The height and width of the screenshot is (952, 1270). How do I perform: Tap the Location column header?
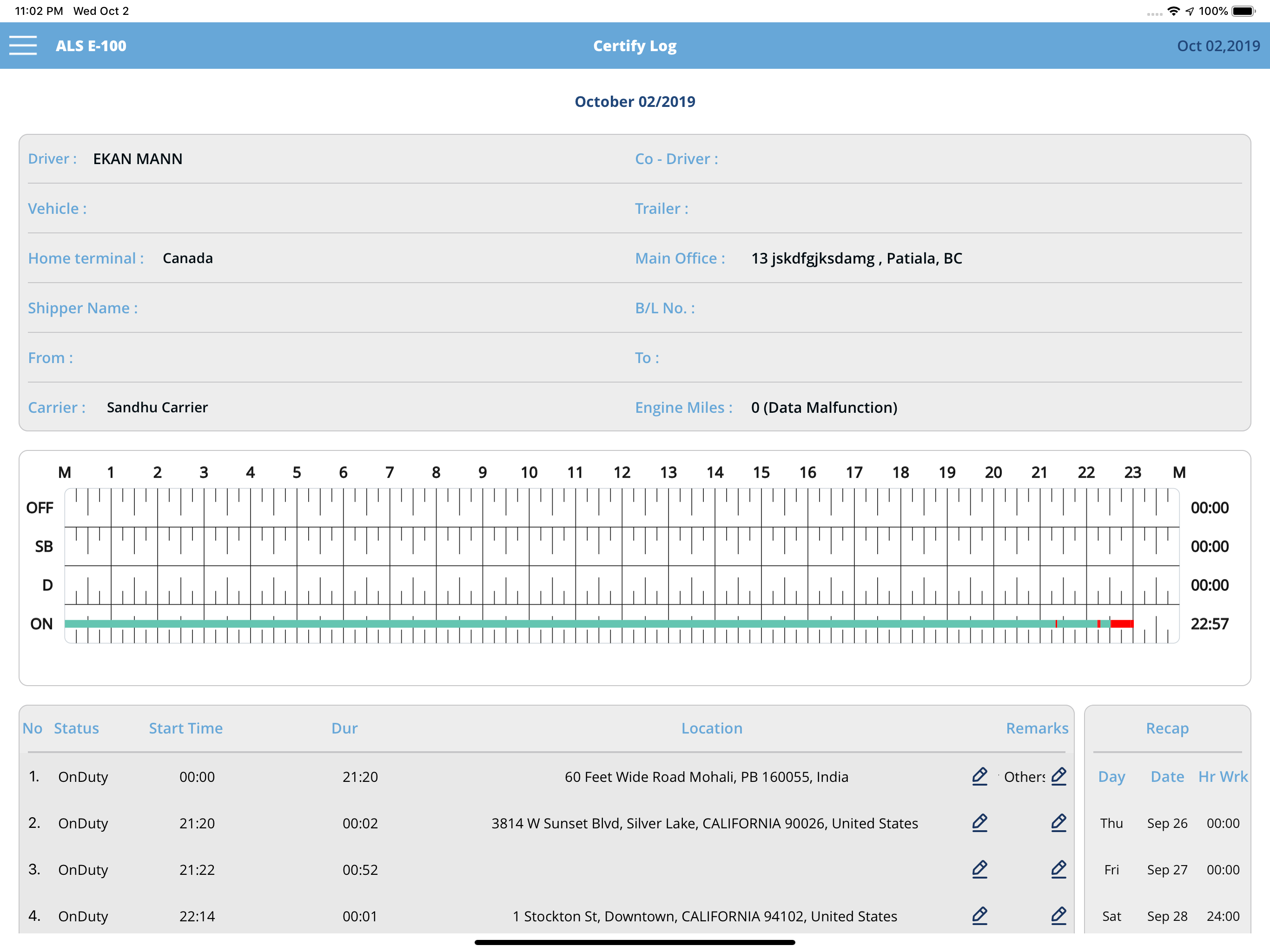[x=712, y=728]
